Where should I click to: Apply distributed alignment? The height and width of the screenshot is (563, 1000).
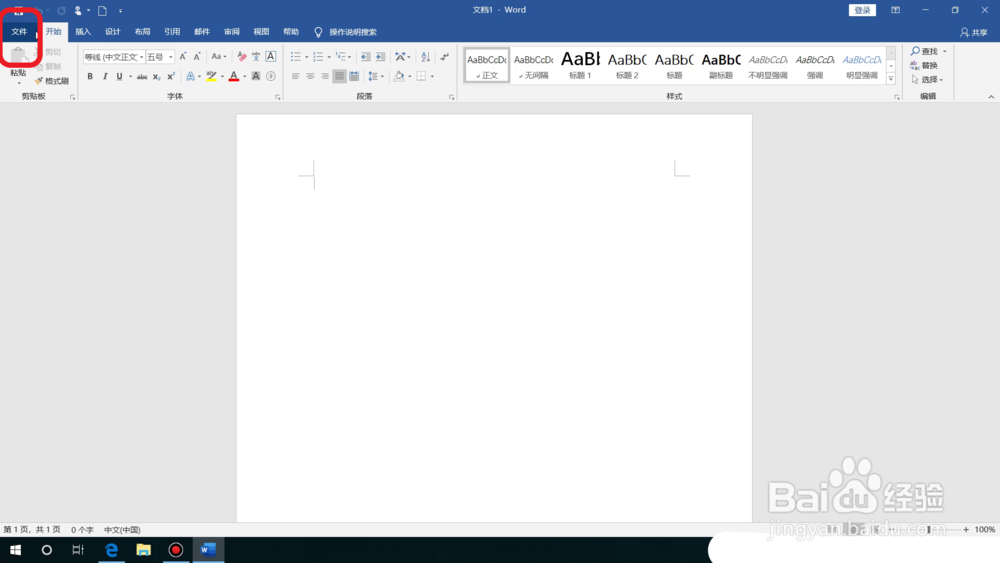(354, 77)
